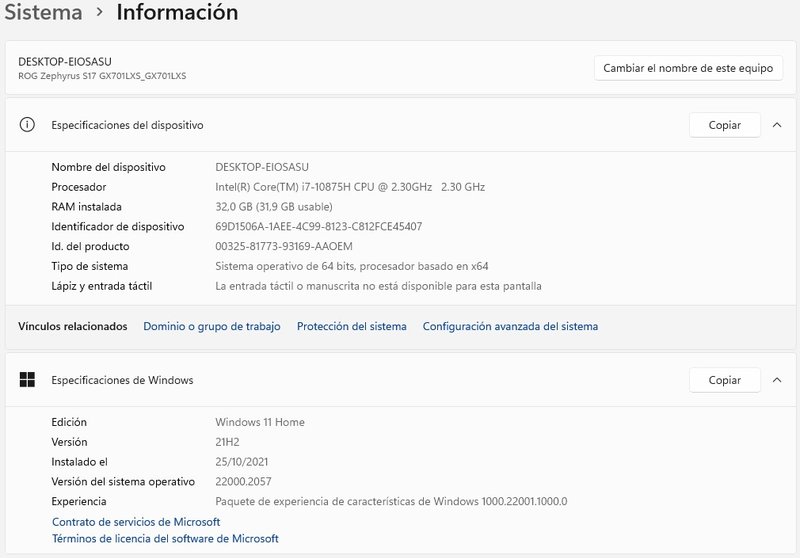This screenshot has height=558, width=800.
Task: Collapse the Especificaciones de Windows section chevron
Action: pyautogui.click(x=777, y=380)
